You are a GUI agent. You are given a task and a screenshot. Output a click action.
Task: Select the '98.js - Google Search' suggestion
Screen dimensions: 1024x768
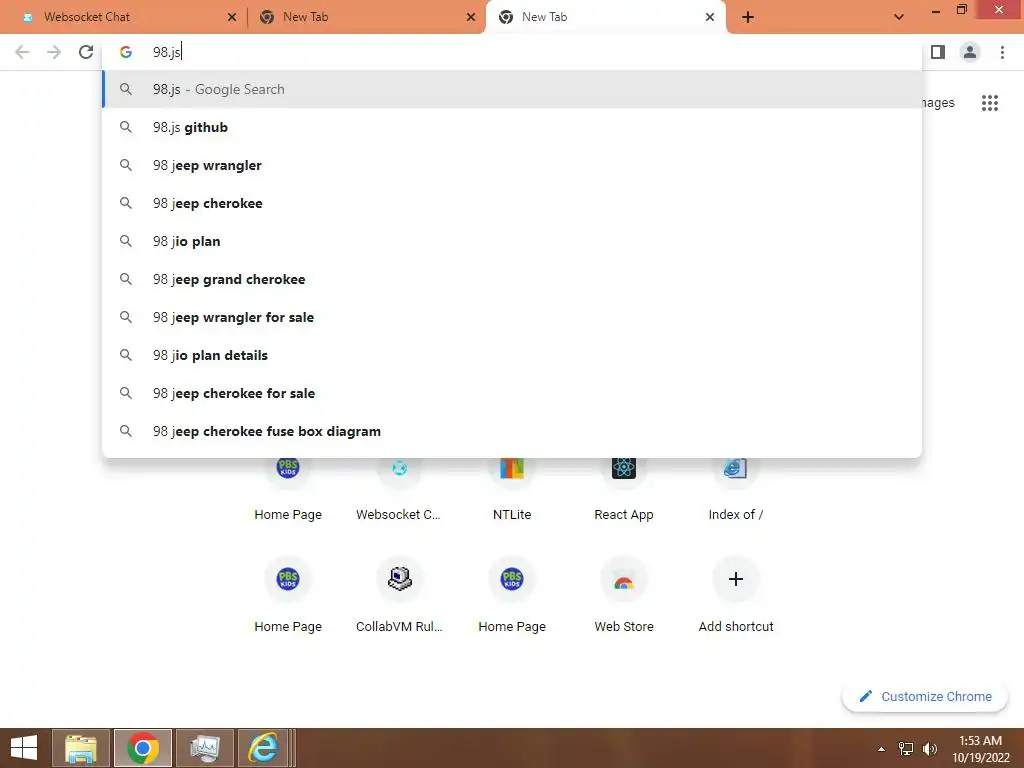coord(512,89)
